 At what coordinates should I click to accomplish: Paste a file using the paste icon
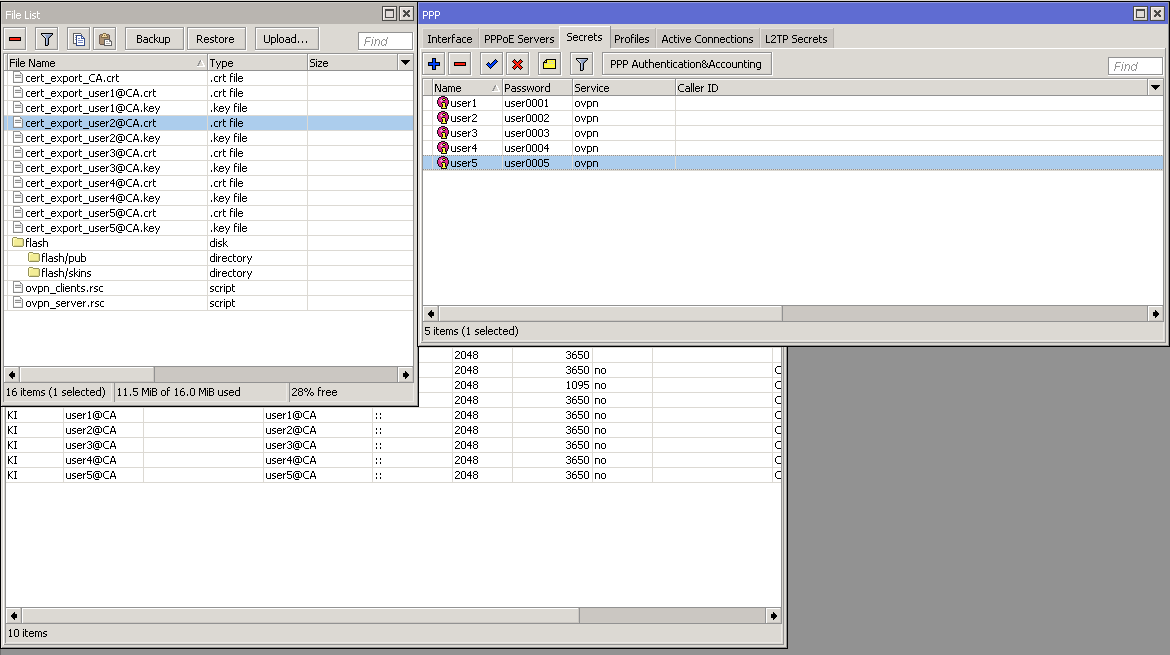tap(105, 38)
